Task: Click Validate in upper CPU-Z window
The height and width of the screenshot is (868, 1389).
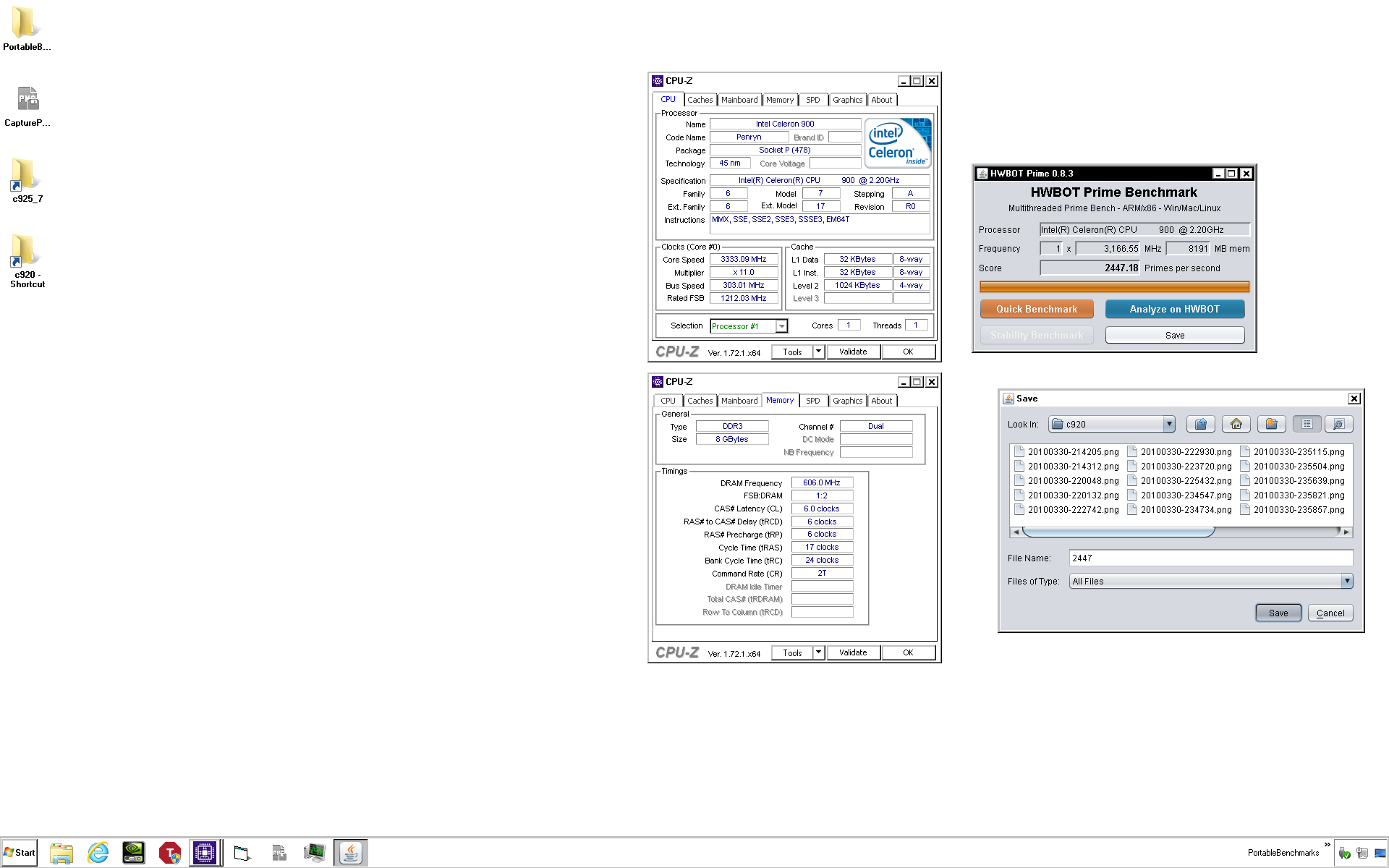Action: point(853,352)
